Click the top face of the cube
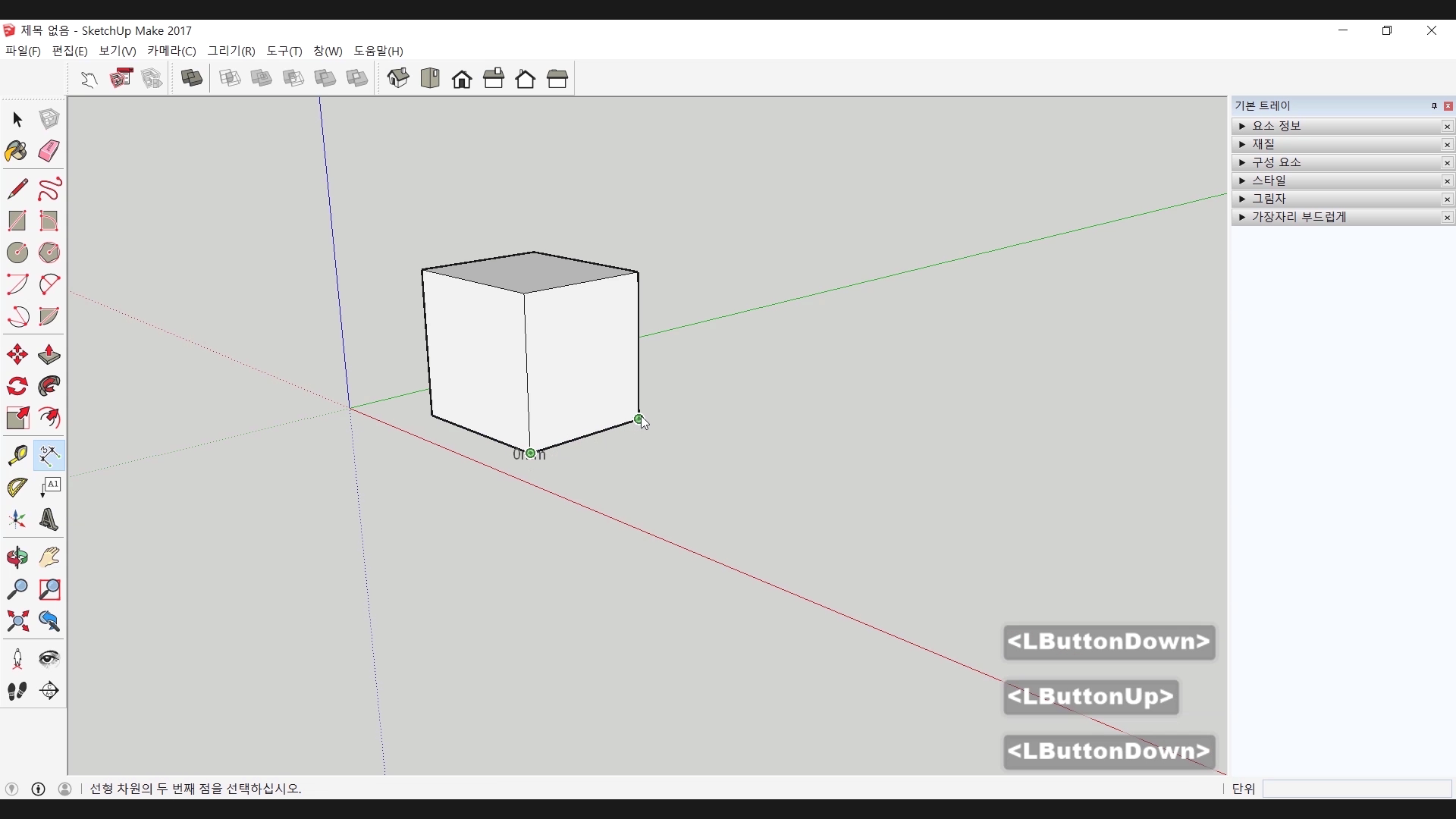 click(x=531, y=271)
